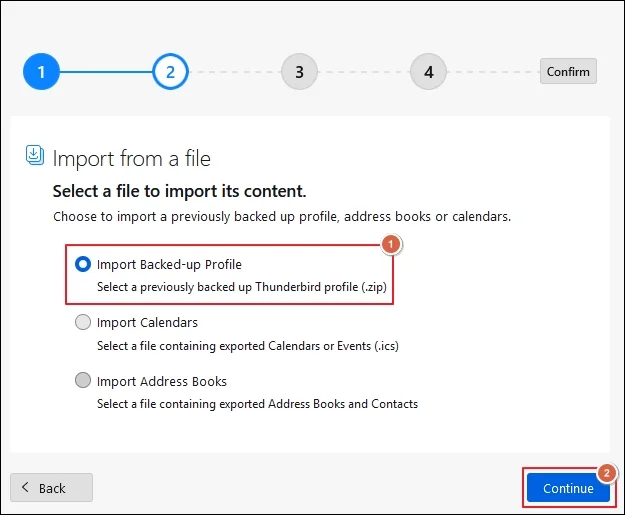
Task: Click the 'Import Calendars' label text
Action: tap(147, 322)
